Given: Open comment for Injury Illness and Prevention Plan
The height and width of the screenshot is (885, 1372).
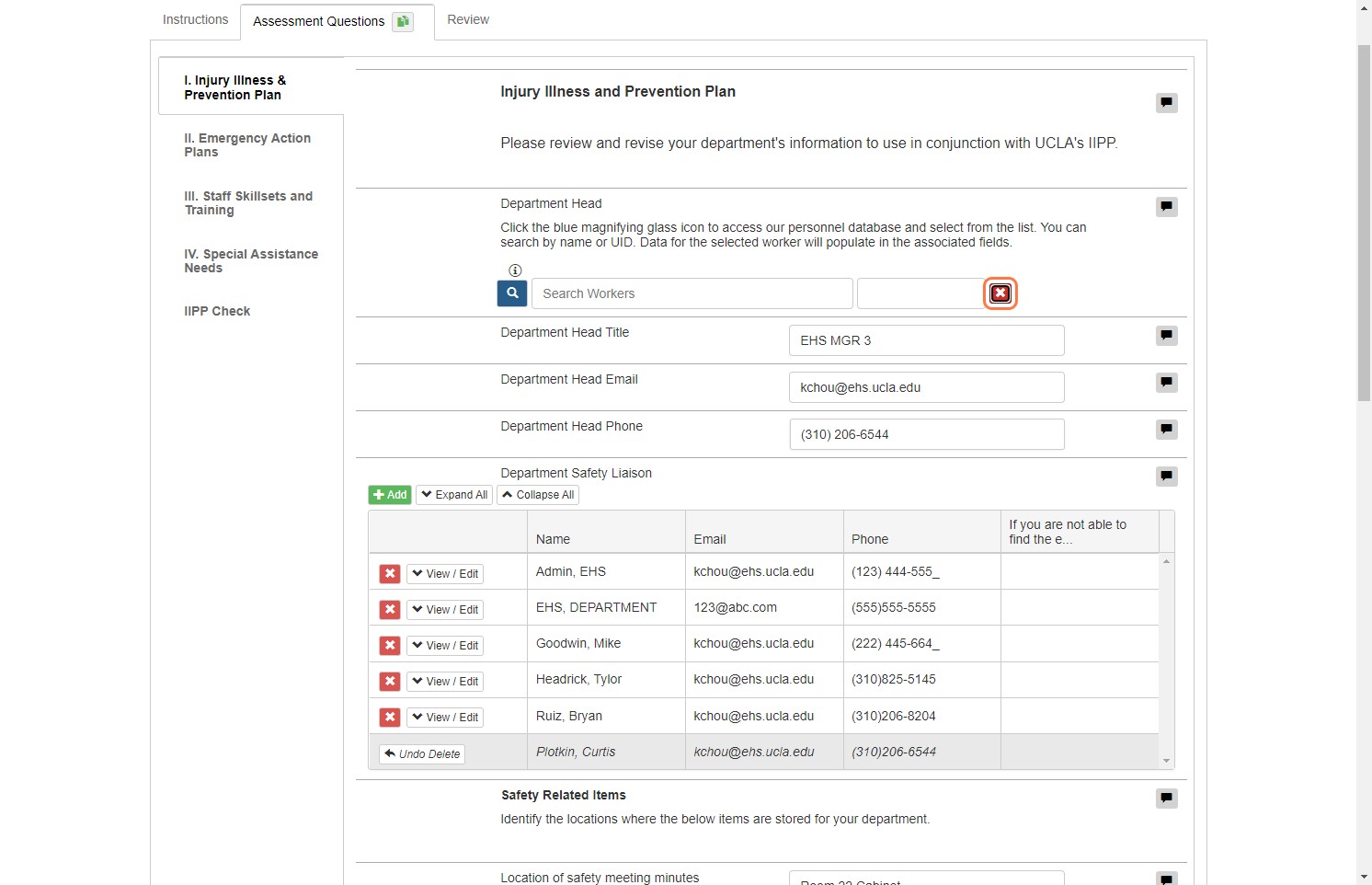Looking at the screenshot, I should (1166, 102).
